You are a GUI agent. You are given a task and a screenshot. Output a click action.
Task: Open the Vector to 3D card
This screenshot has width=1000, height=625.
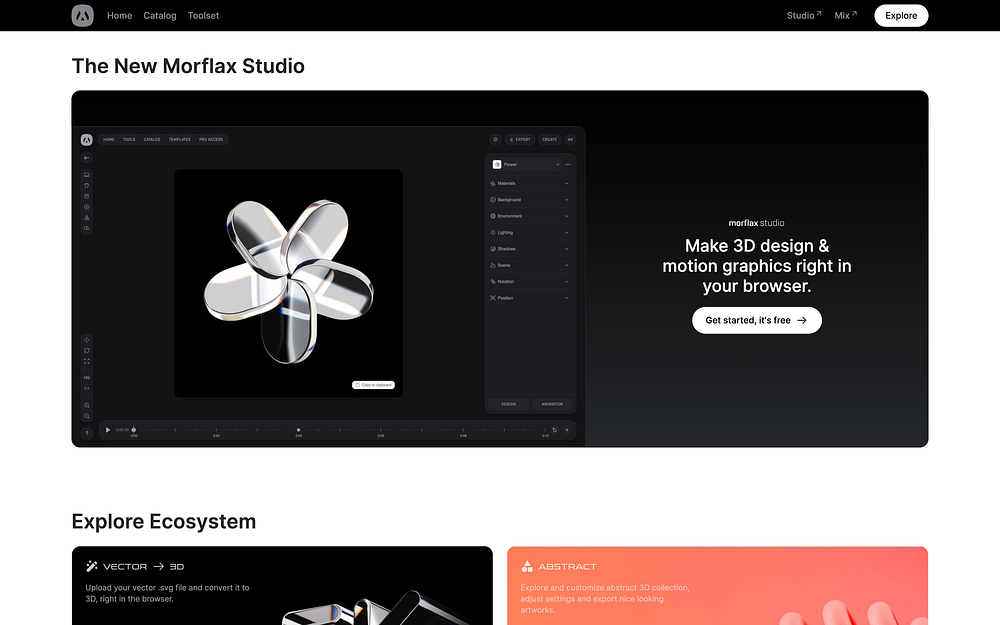tap(282, 585)
